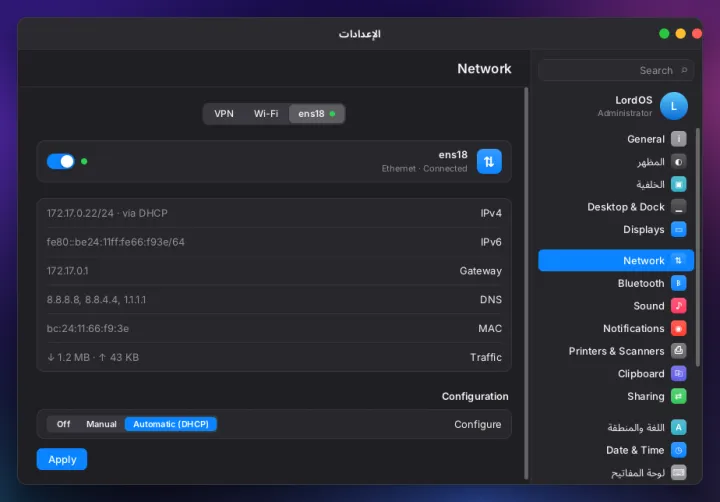Open the Clipboard purple icon

pyautogui.click(x=678, y=373)
